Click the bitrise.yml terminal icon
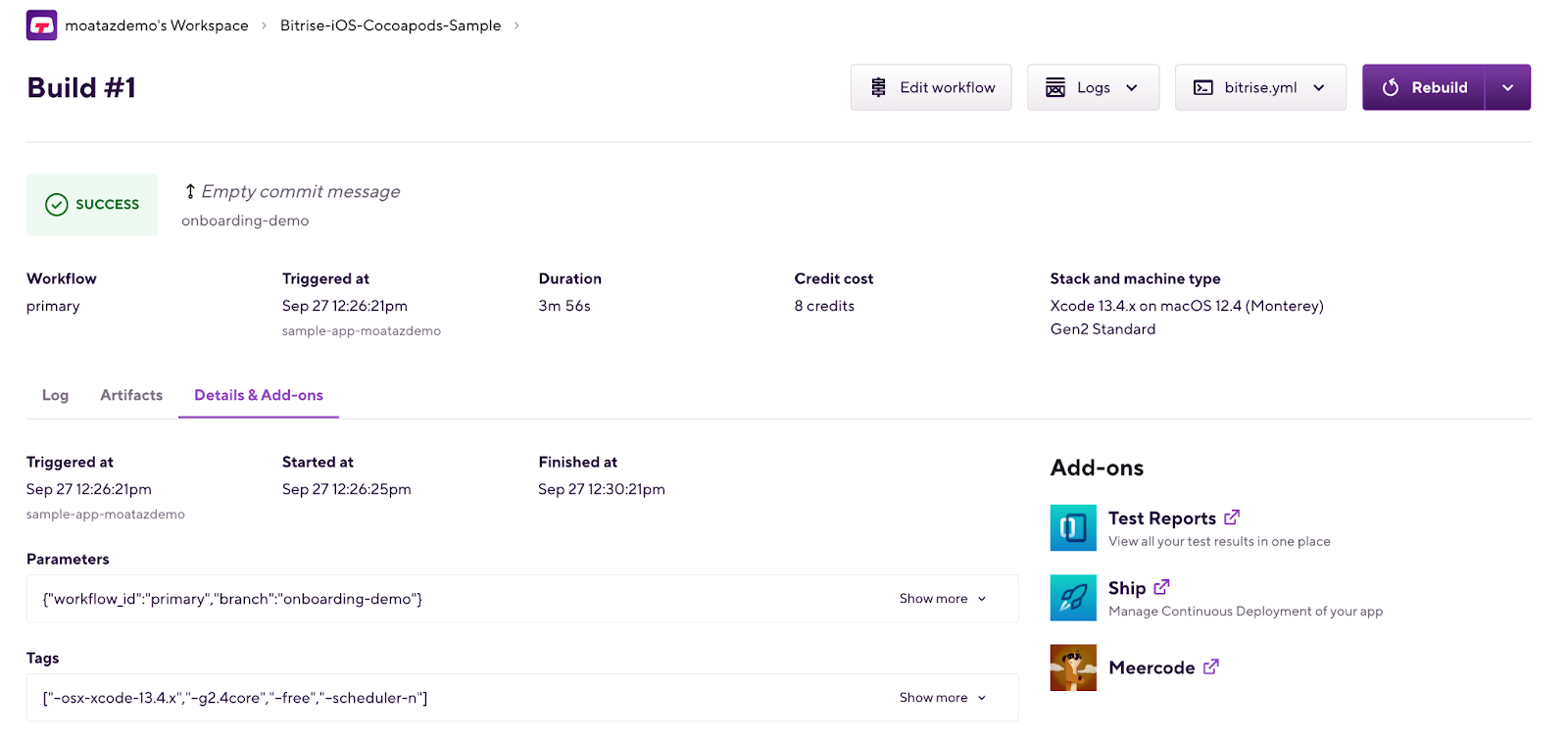The width and height of the screenshot is (1568, 740). pos(1203,87)
